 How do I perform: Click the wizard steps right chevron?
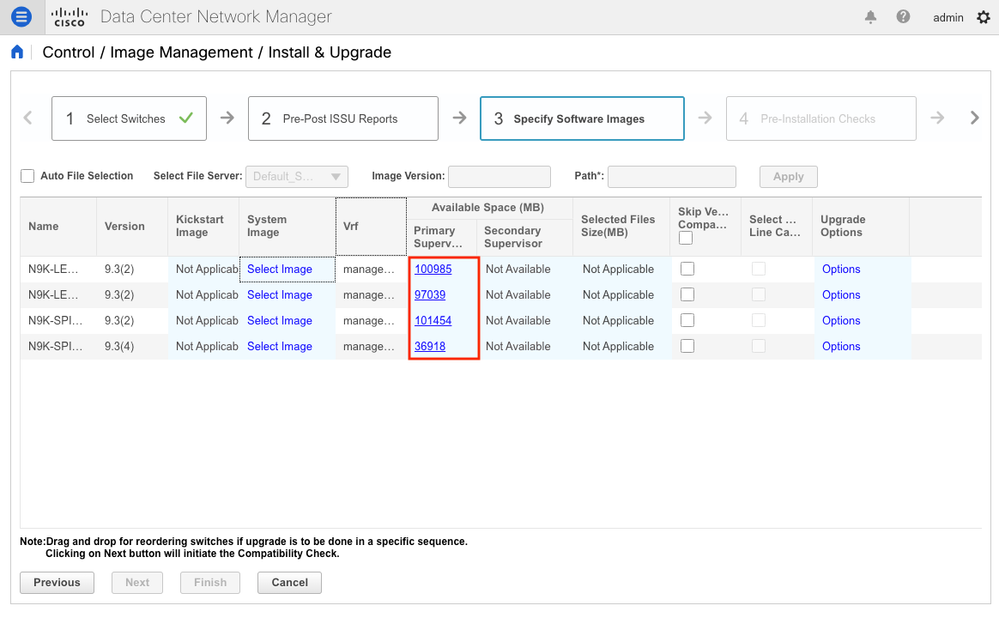pyautogui.click(x=974, y=118)
